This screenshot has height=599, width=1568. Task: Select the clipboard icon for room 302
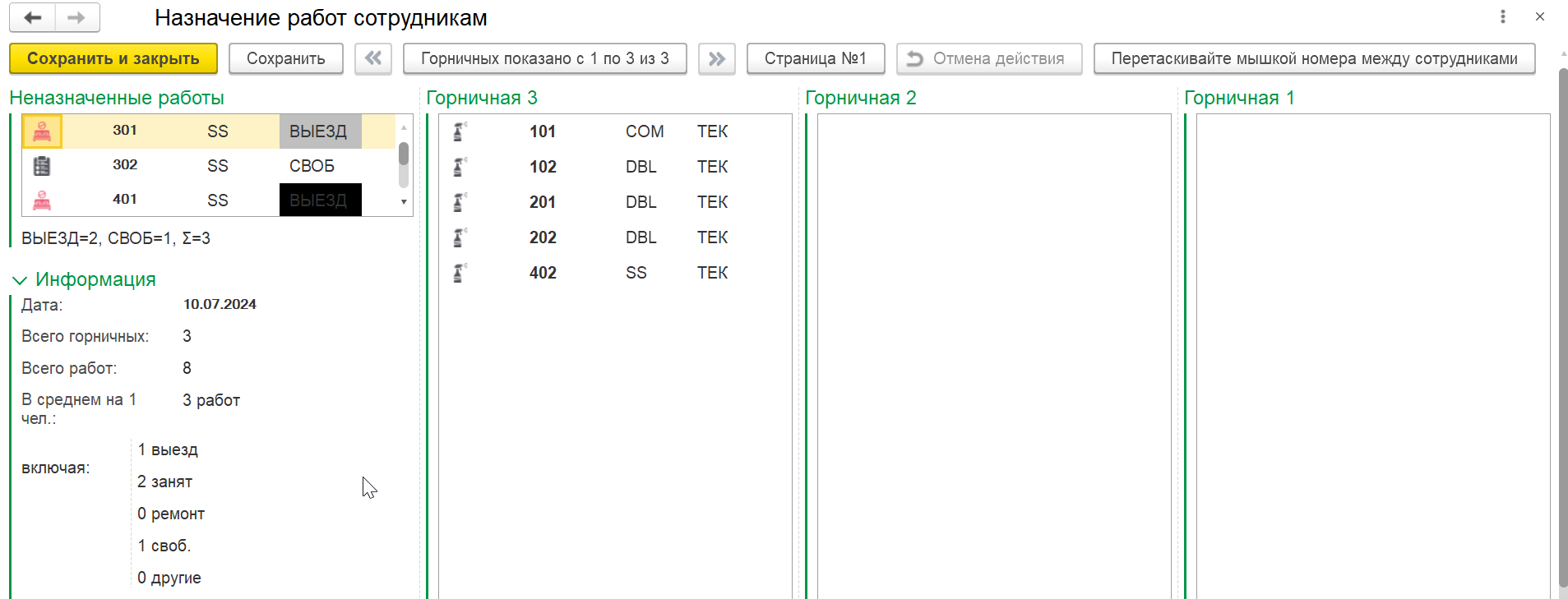(x=42, y=166)
